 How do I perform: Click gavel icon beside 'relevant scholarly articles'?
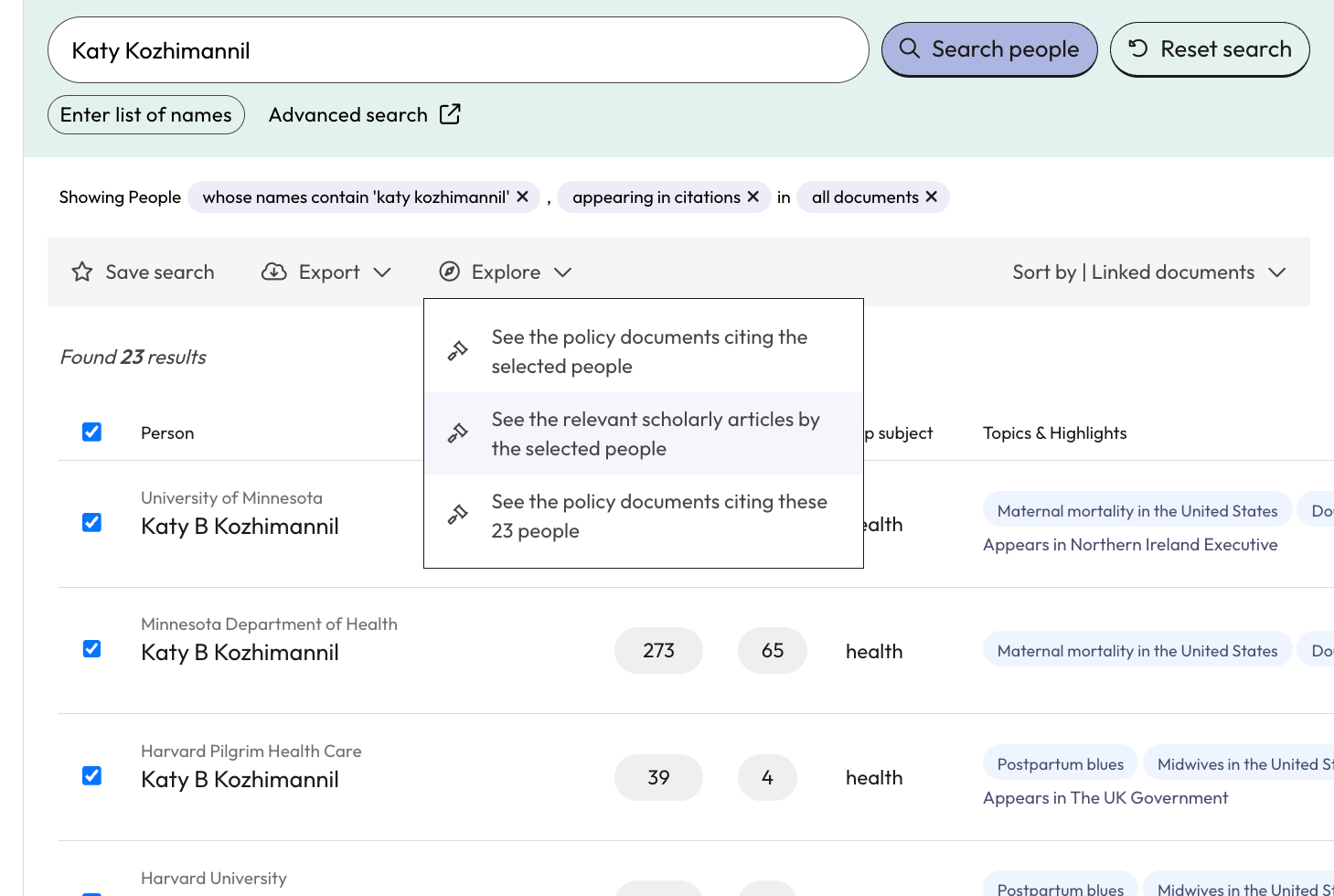pos(458,433)
